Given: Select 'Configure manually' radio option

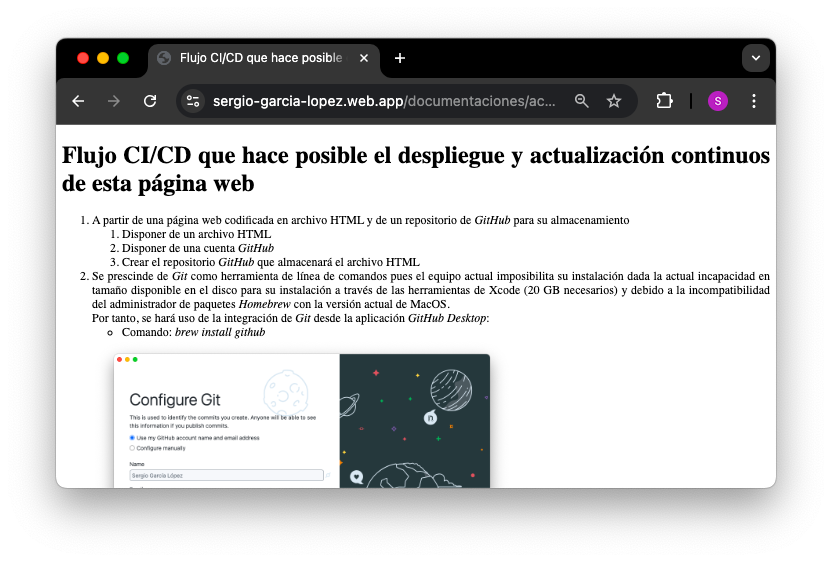Looking at the screenshot, I should pos(132,448).
